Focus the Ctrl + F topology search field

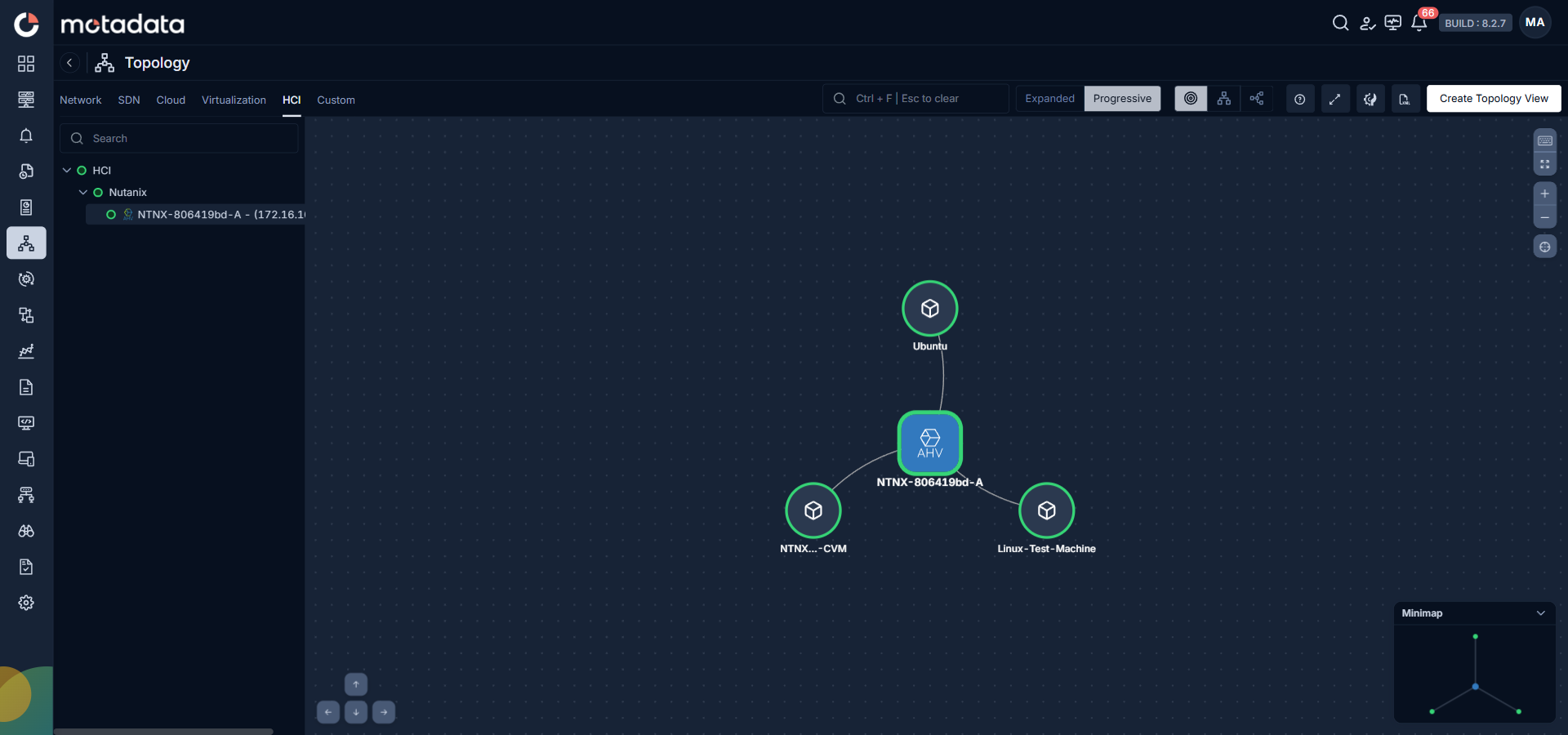point(915,99)
